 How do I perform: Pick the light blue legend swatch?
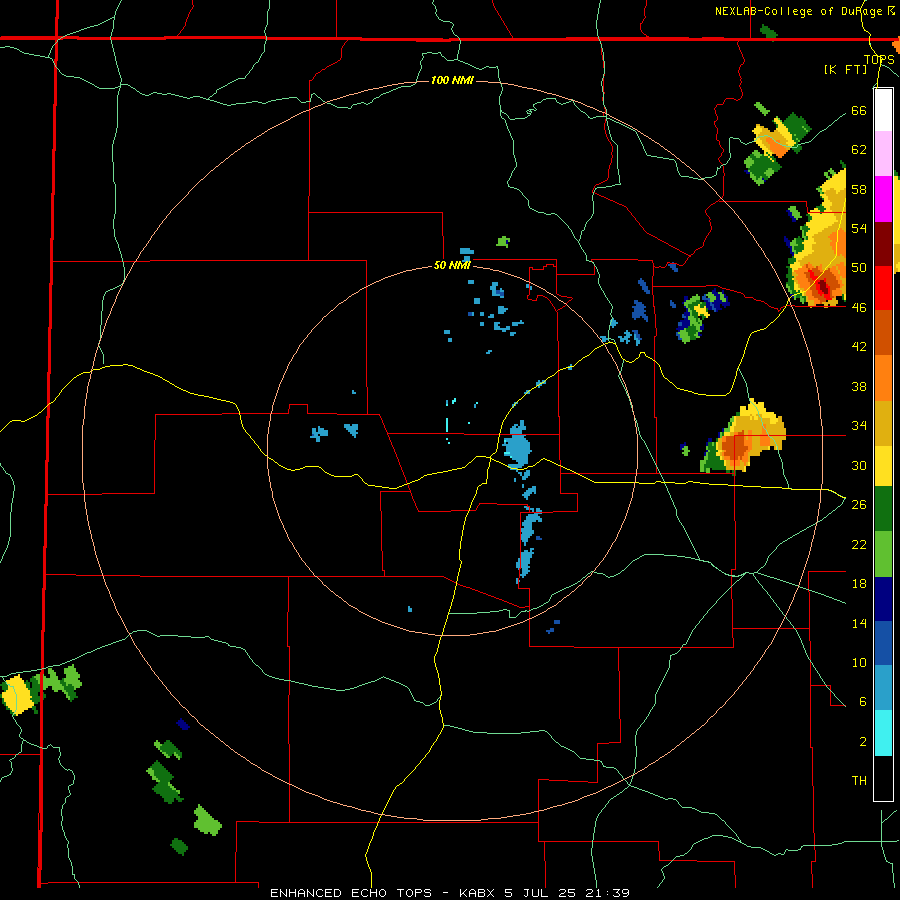883,688
